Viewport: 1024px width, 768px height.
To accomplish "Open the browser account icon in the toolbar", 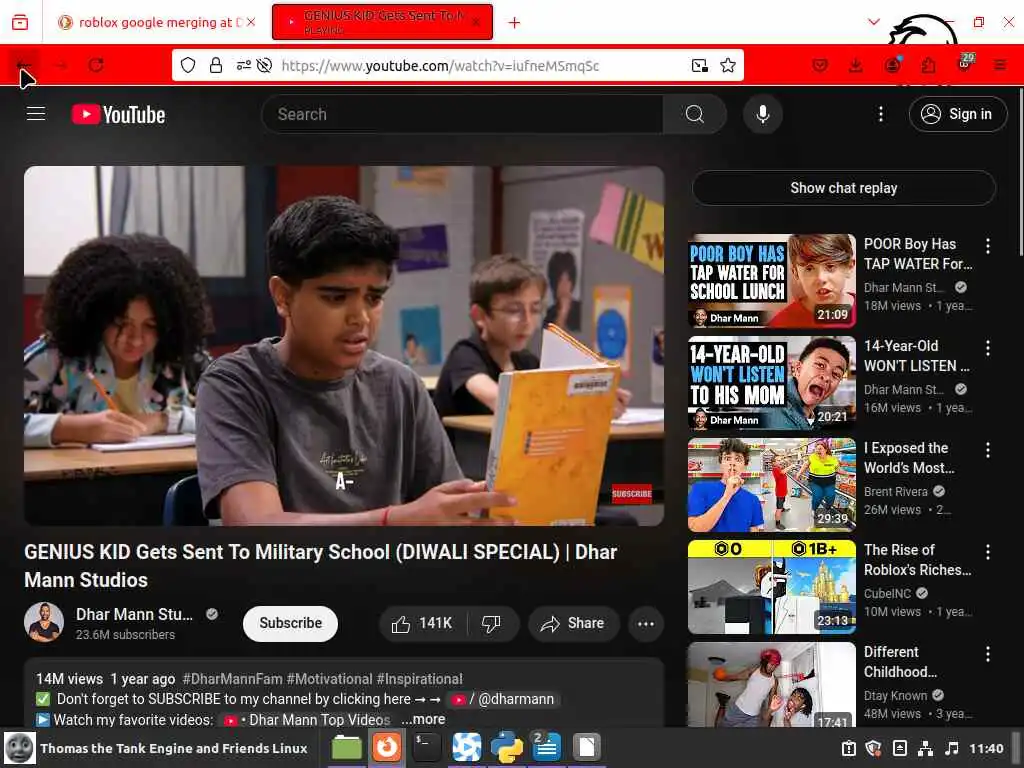I will click(892, 65).
